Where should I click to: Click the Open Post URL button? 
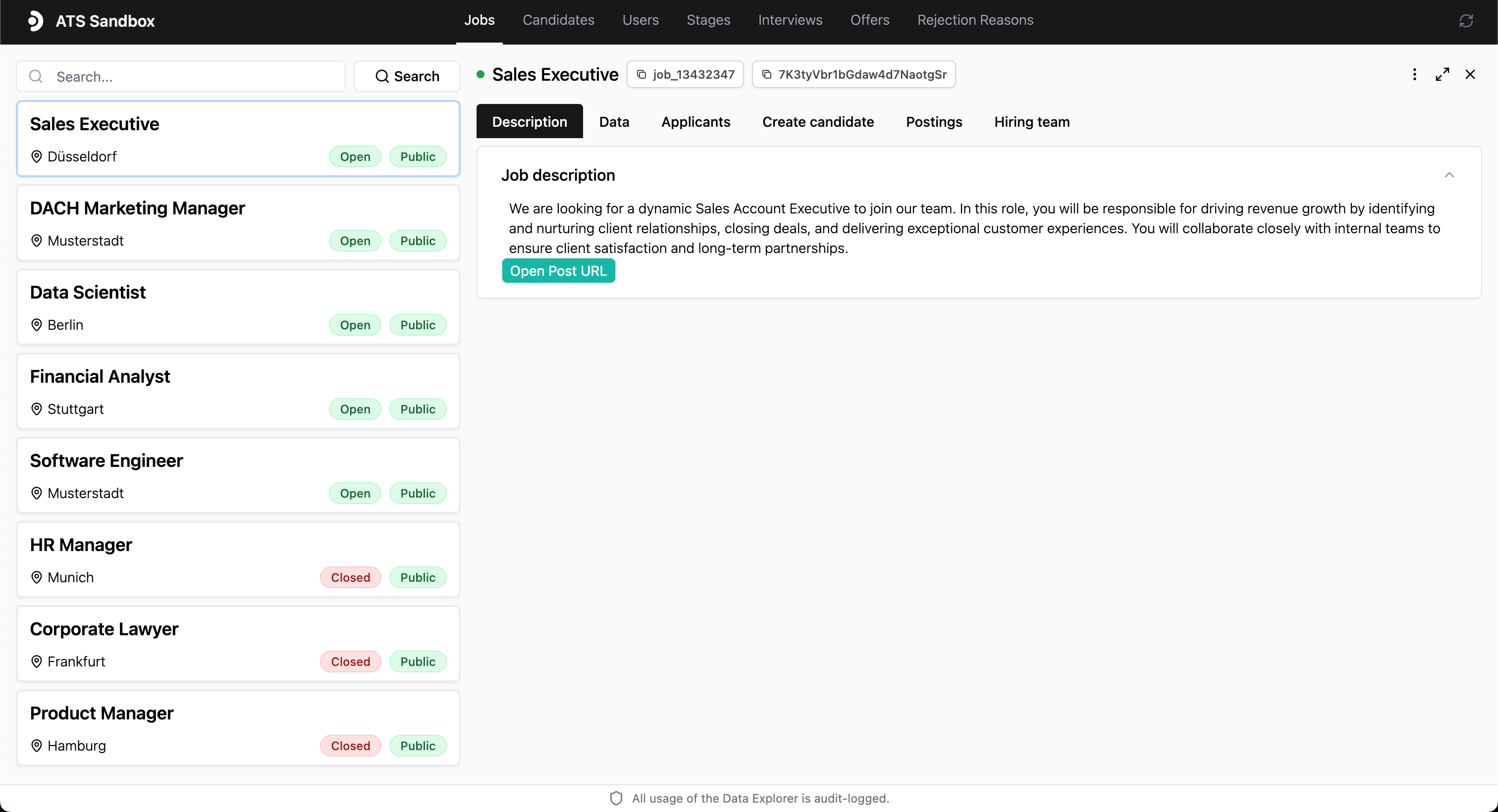558,271
